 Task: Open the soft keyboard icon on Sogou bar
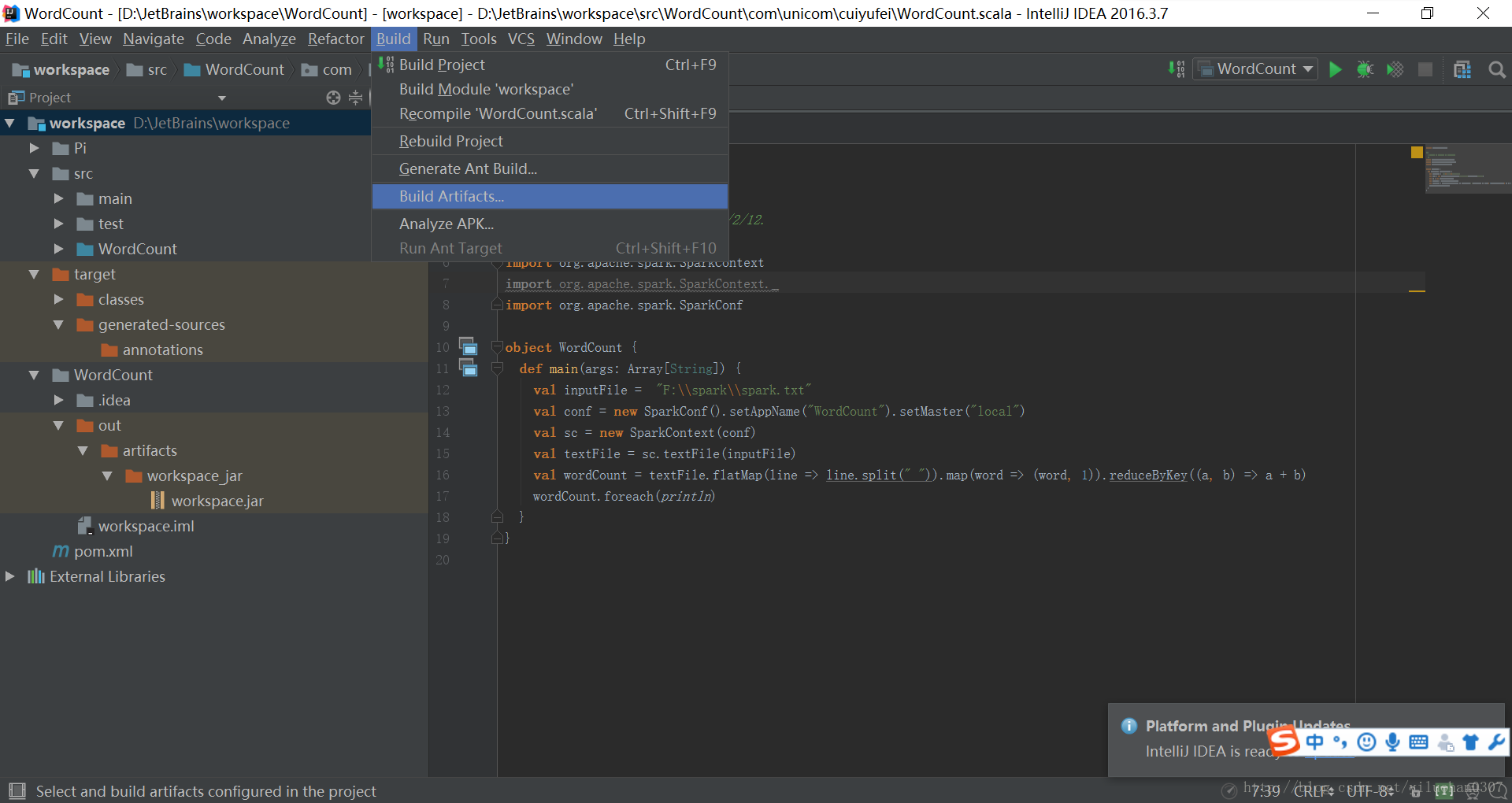coord(1418,742)
